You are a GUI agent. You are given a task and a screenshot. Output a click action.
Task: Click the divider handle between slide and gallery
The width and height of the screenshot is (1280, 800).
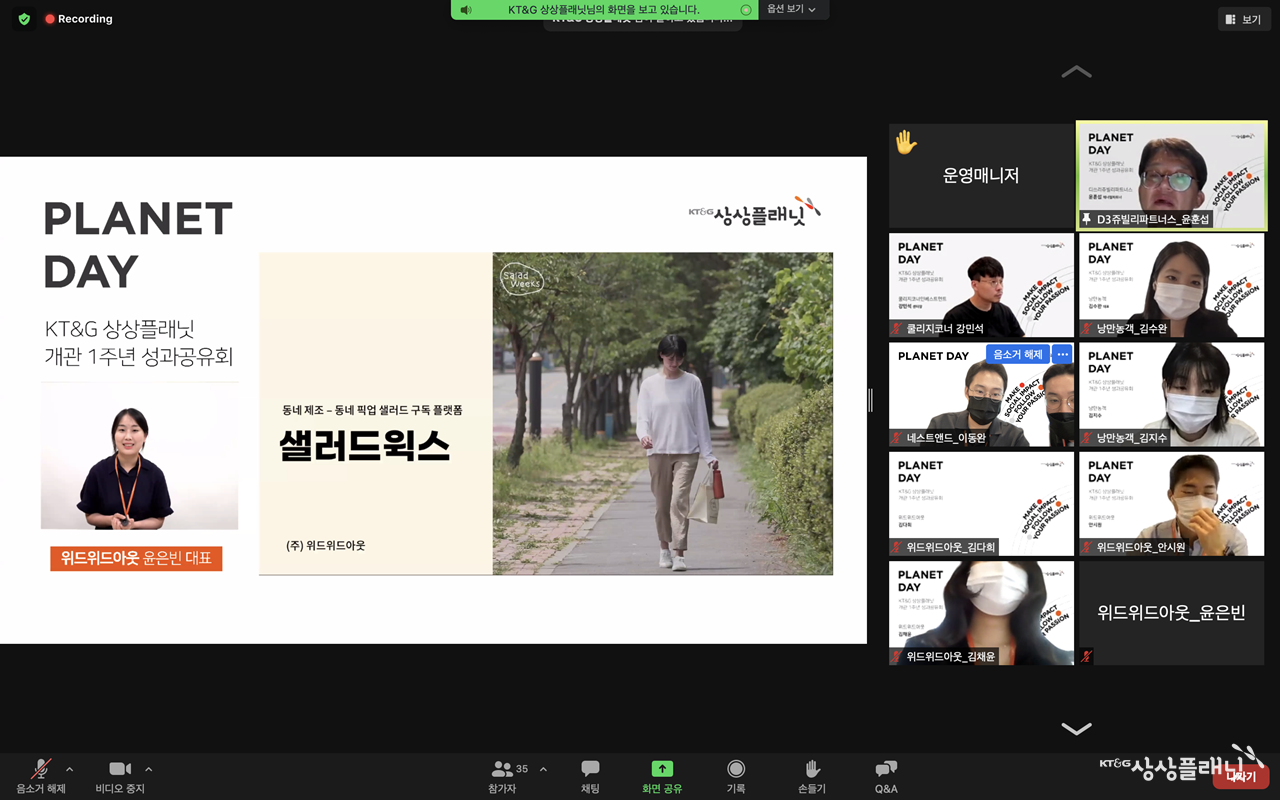870,400
